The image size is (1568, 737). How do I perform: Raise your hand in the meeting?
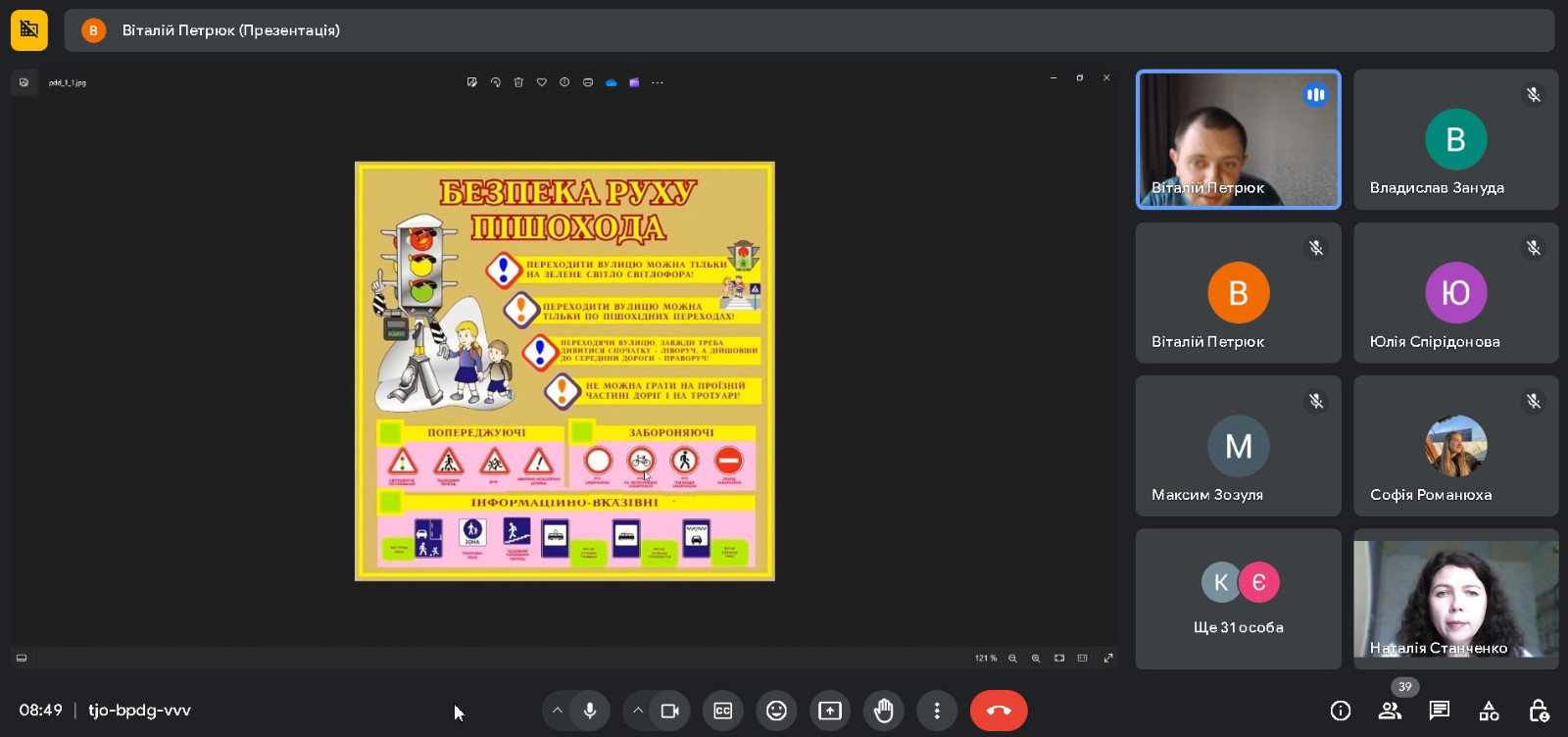coord(884,711)
